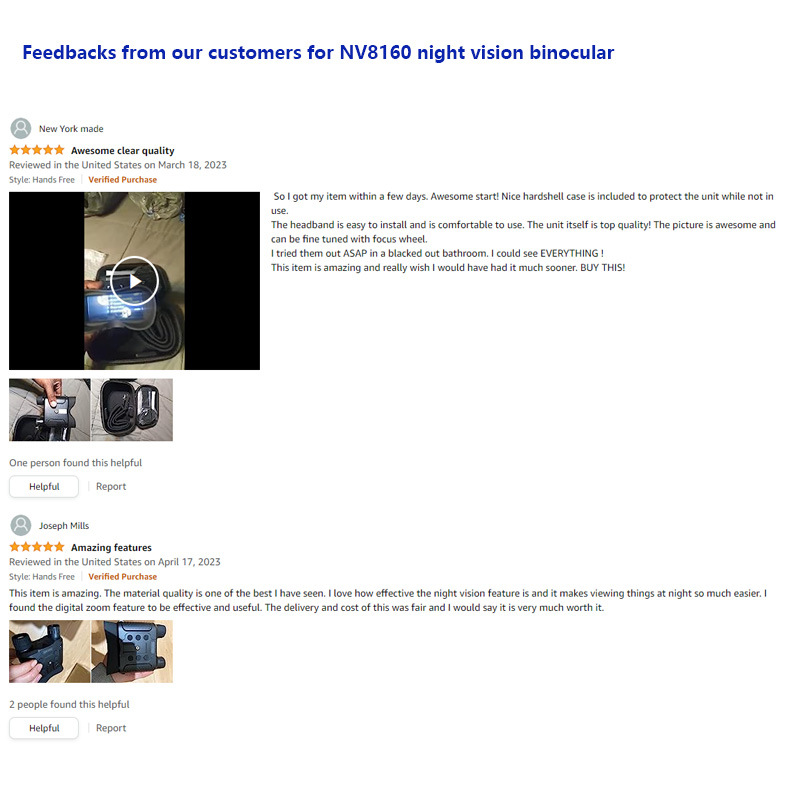This screenshot has height=800, width=800.
Task: Open the Joseph Mills reviewer name
Action: pyautogui.click(x=64, y=526)
